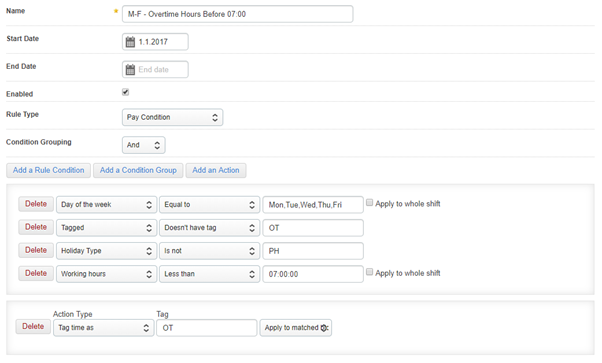Click Add an Action button
This screenshot has width=602, height=363.
point(216,170)
